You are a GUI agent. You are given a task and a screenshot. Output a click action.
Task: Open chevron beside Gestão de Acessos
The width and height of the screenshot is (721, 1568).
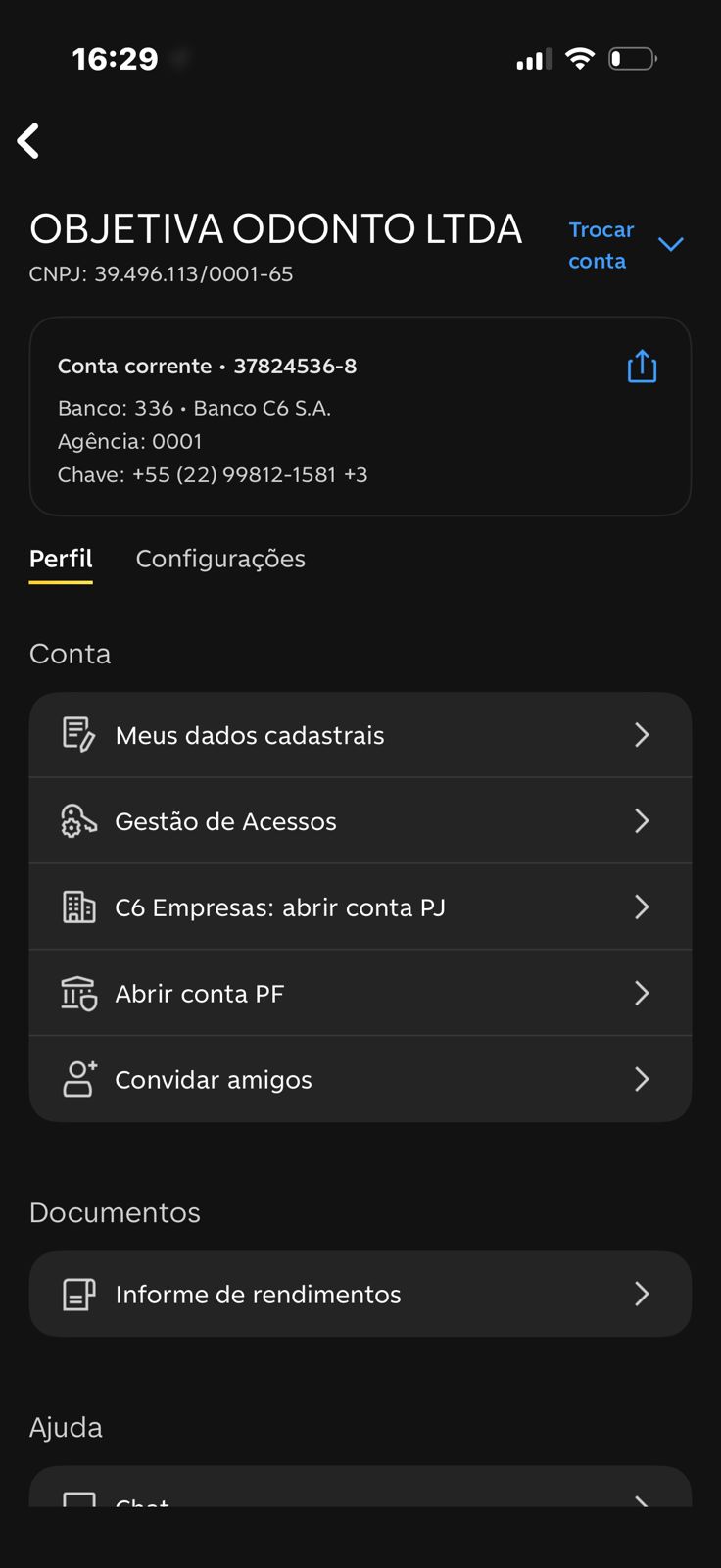(x=642, y=821)
